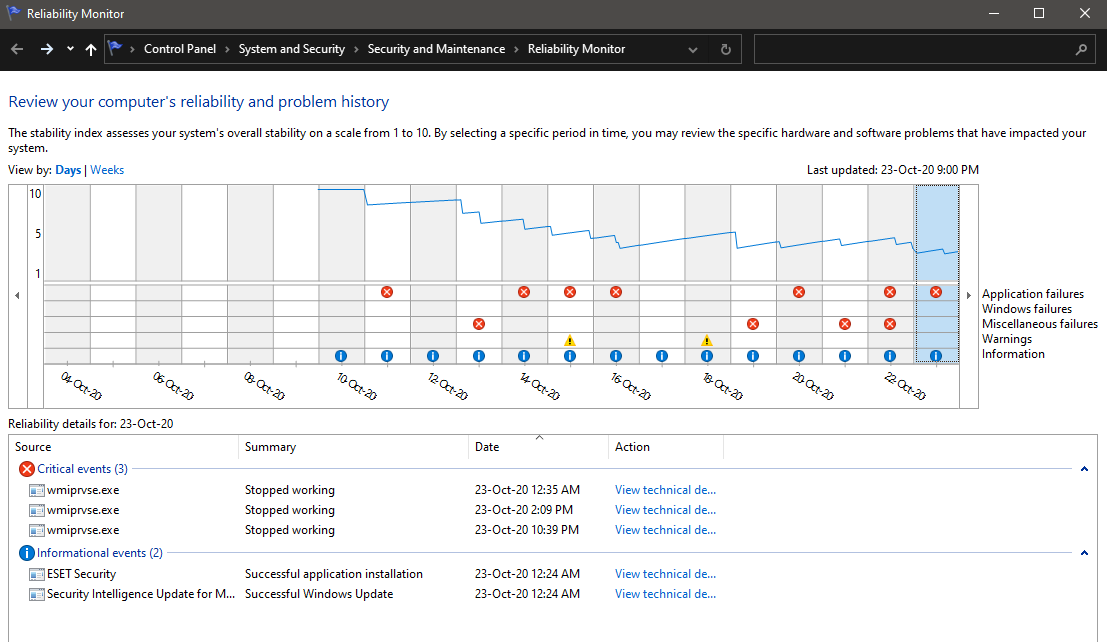Click the back navigation arrow
This screenshot has height=642, width=1107.
[x=17, y=49]
